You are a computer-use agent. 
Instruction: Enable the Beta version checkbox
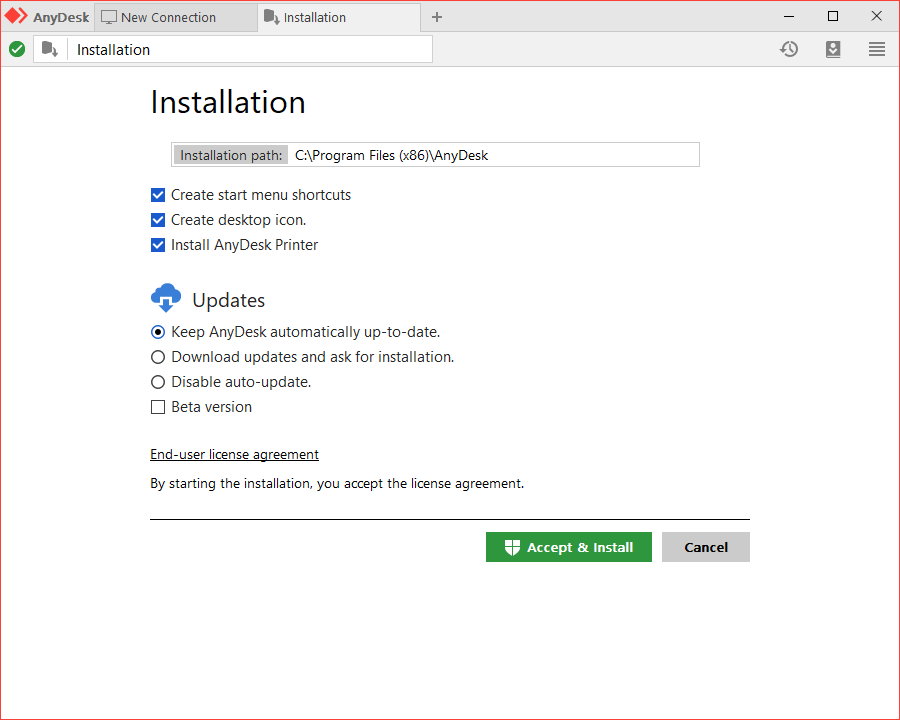click(x=158, y=407)
